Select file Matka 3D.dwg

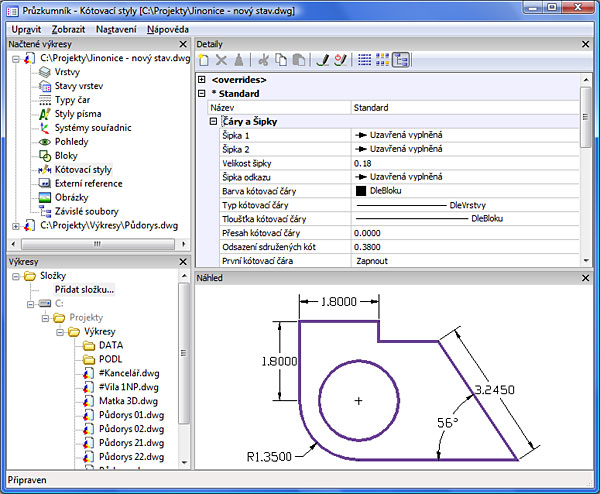124,401
